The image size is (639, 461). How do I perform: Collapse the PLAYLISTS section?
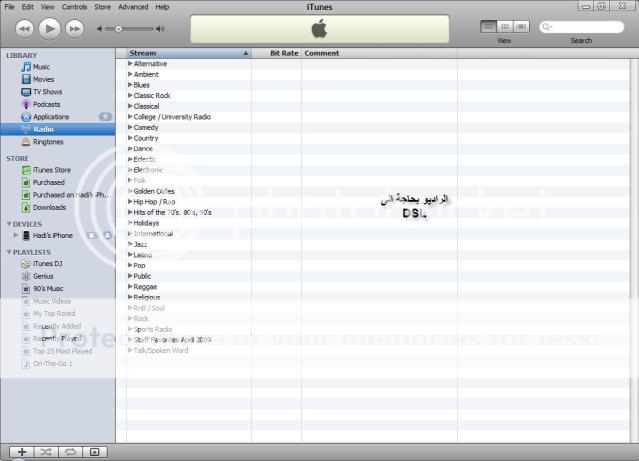point(9,252)
